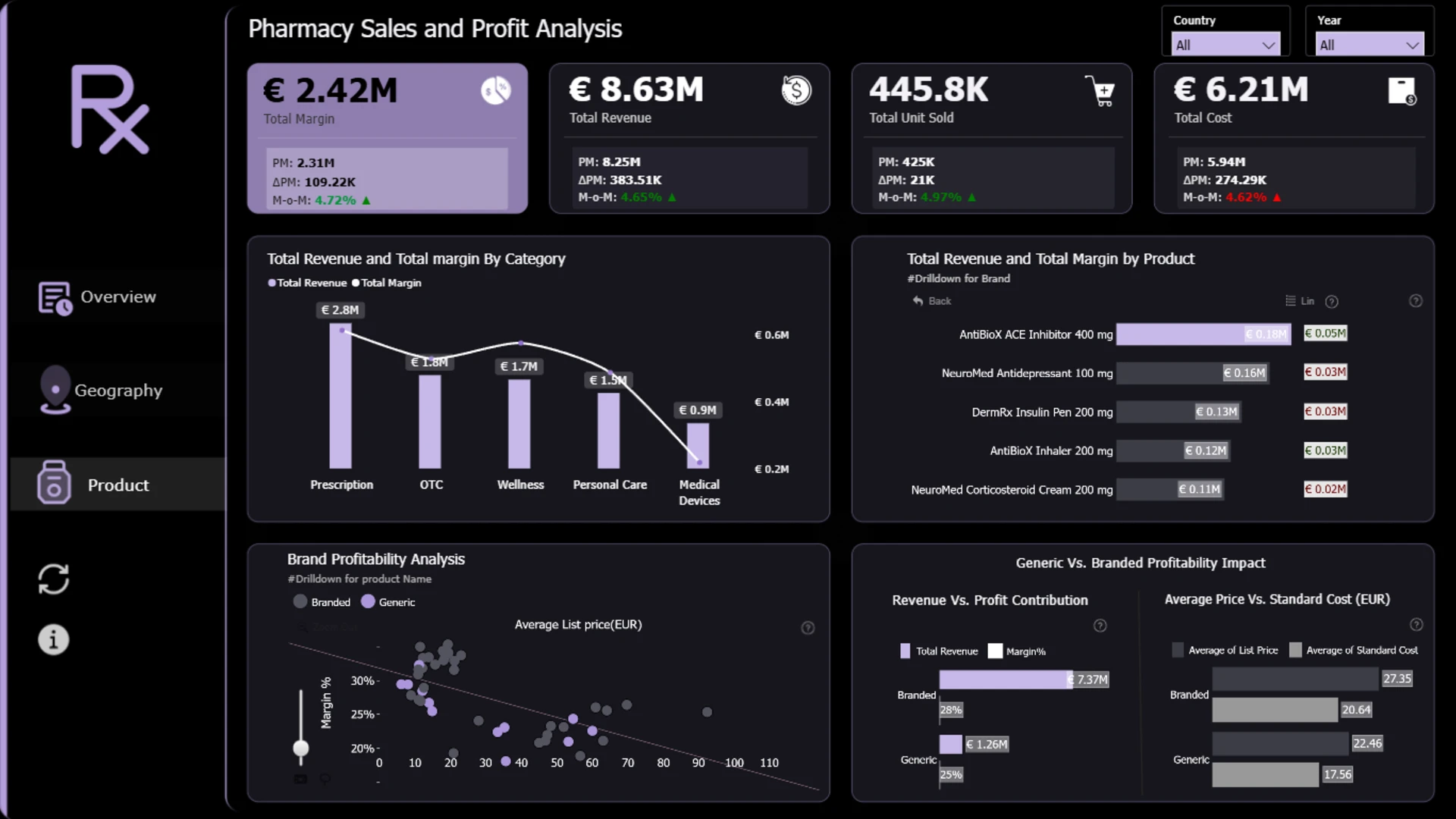
Task: Open the Year dropdown filter
Action: click(1370, 45)
